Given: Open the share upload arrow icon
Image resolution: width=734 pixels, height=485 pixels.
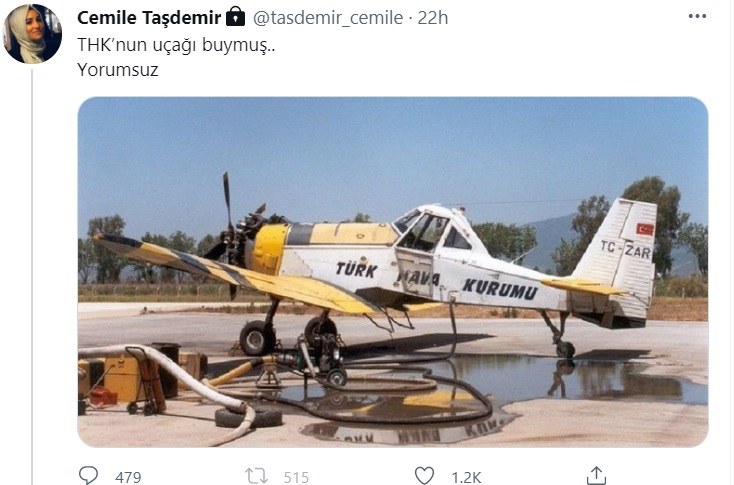Looking at the screenshot, I should click(x=596, y=475).
